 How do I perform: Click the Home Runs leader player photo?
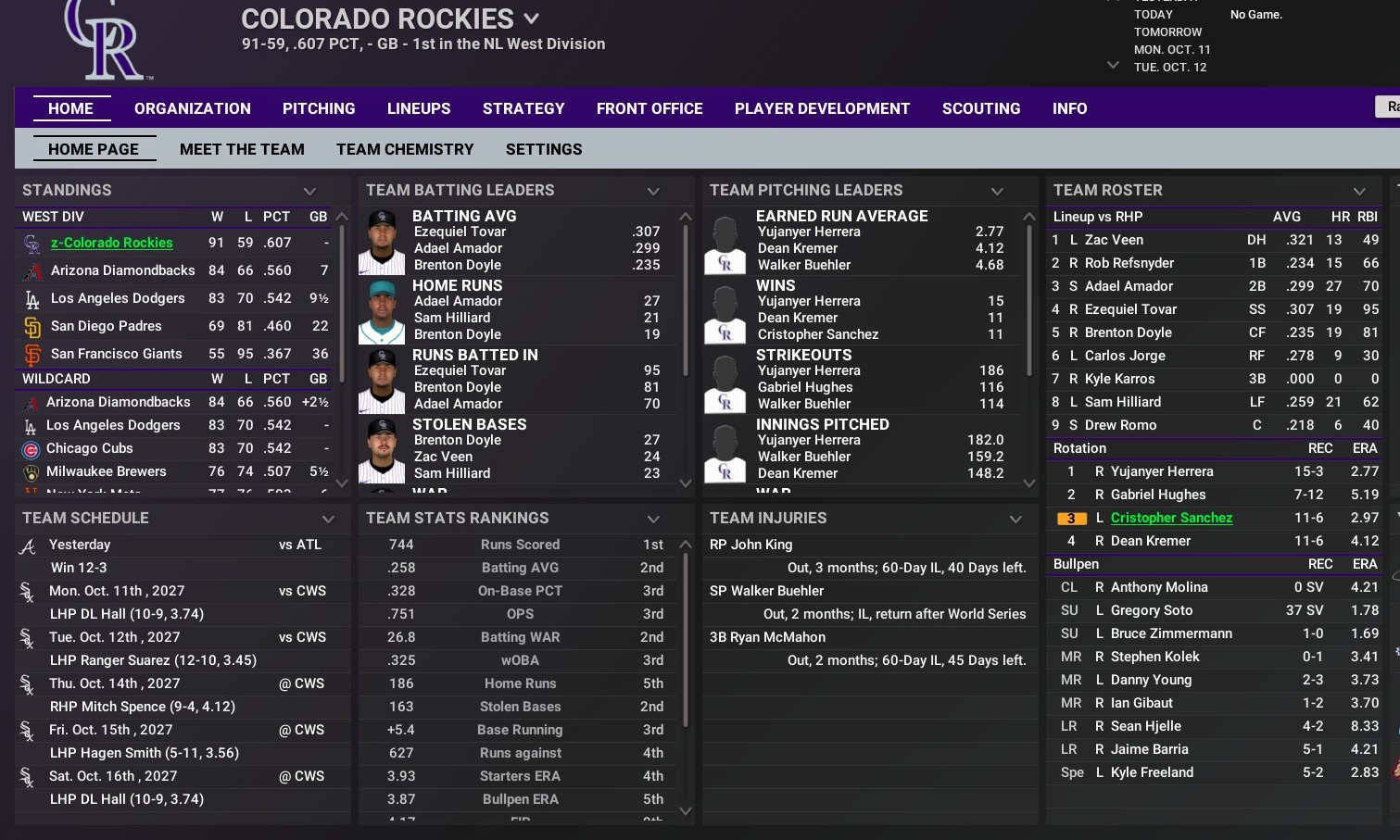tap(382, 311)
